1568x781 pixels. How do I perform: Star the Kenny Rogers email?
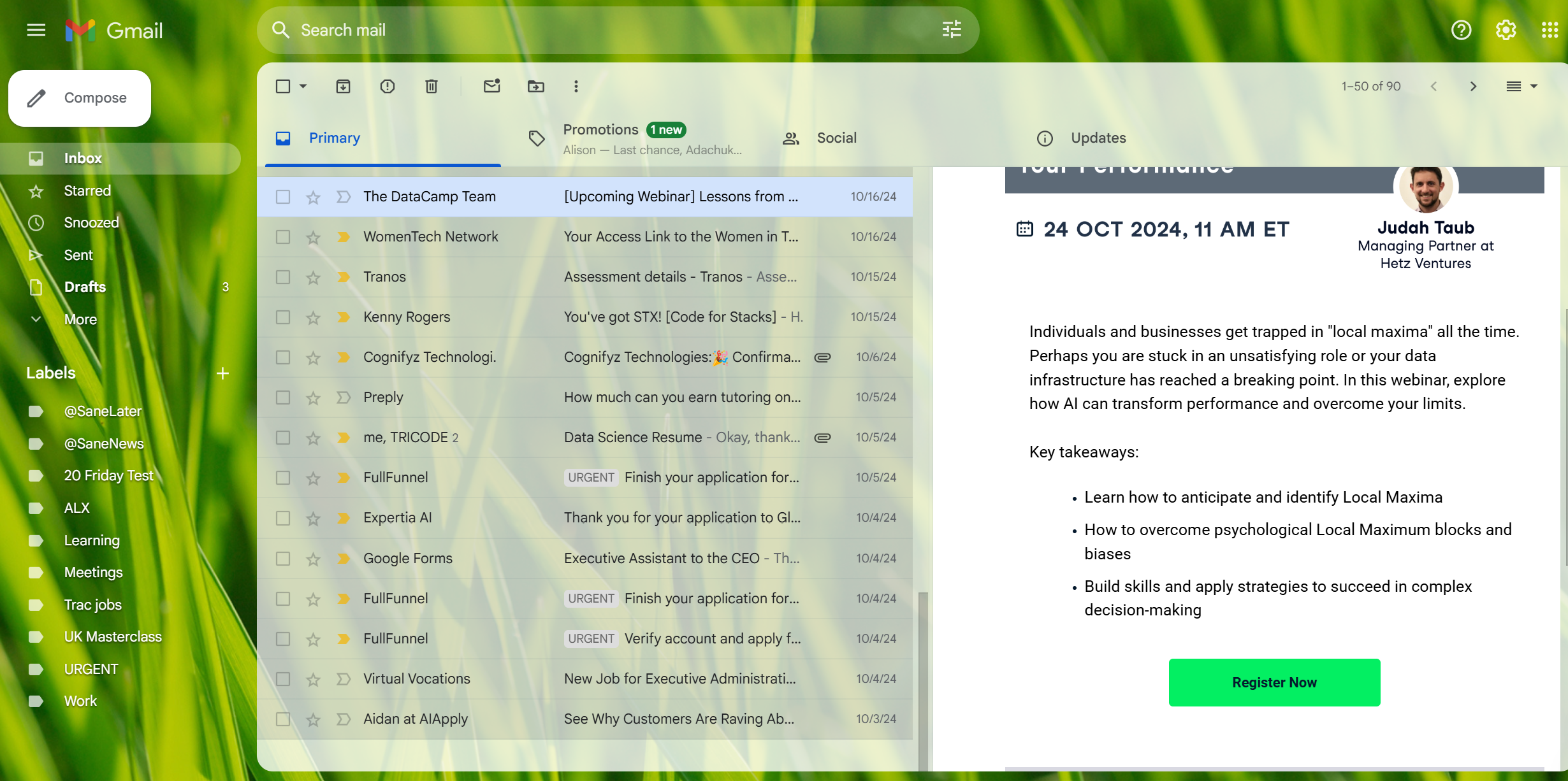click(313, 317)
